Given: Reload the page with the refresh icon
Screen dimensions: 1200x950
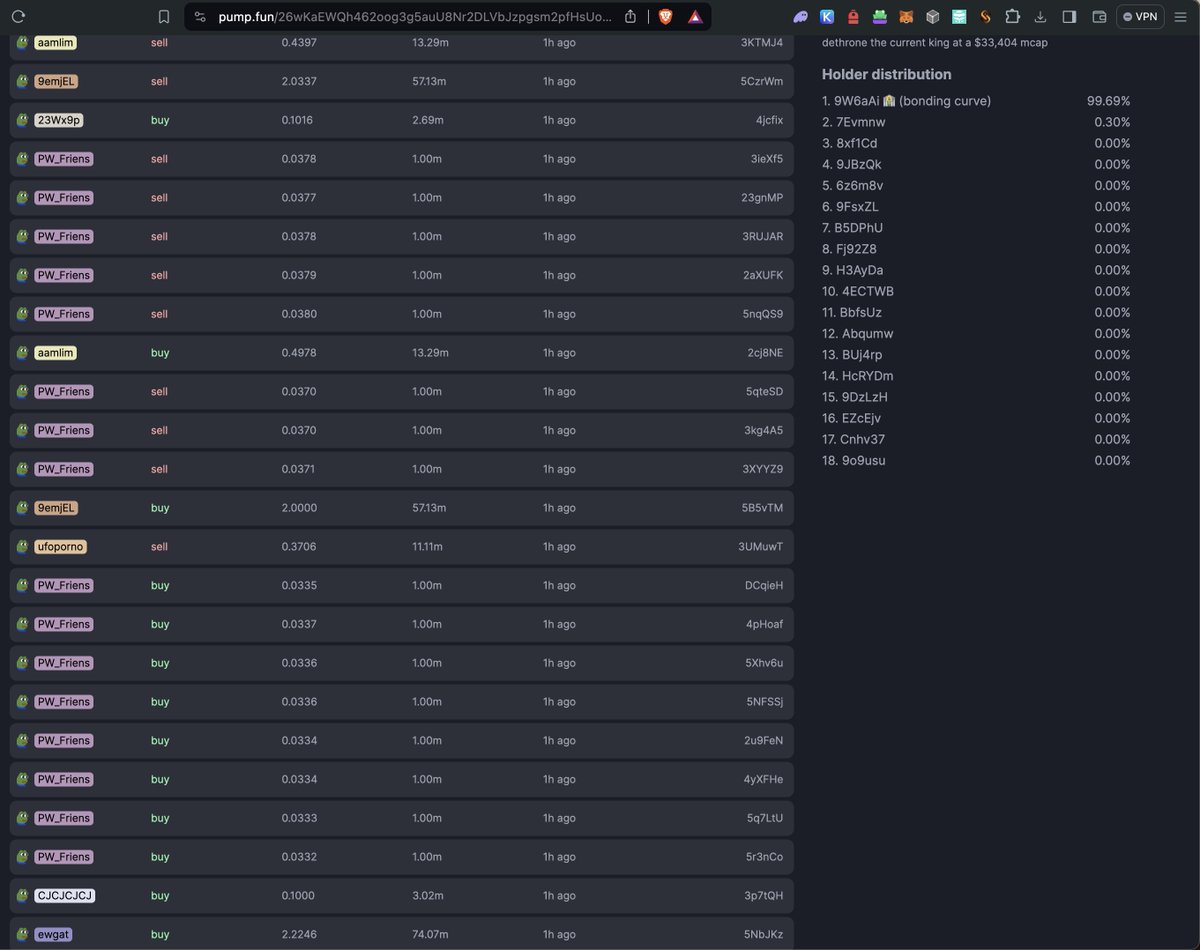Looking at the screenshot, I should coord(18,16).
